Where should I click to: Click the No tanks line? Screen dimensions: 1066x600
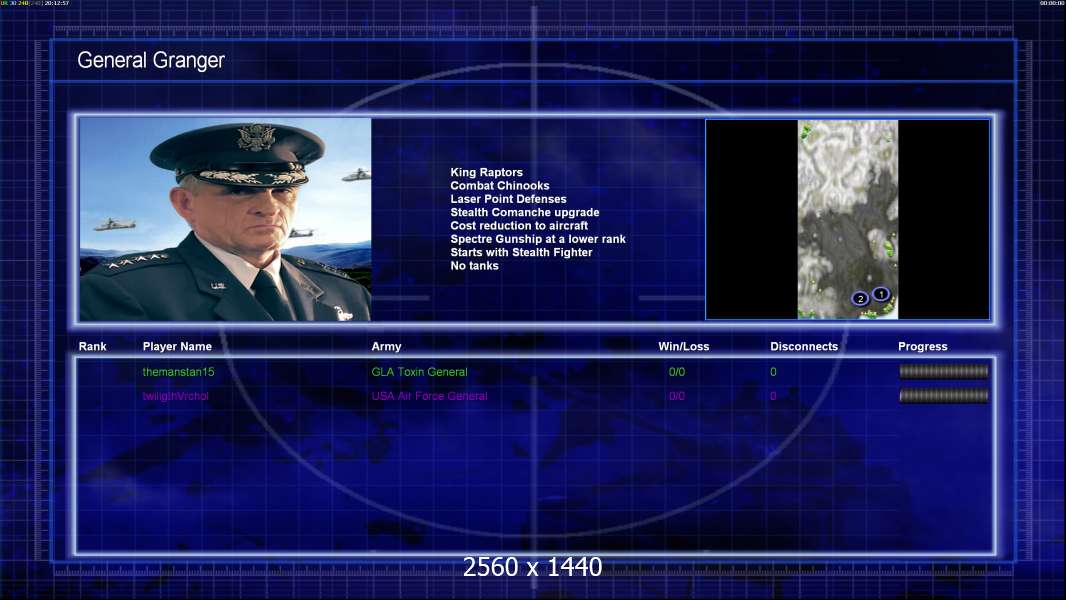[x=474, y=266]
